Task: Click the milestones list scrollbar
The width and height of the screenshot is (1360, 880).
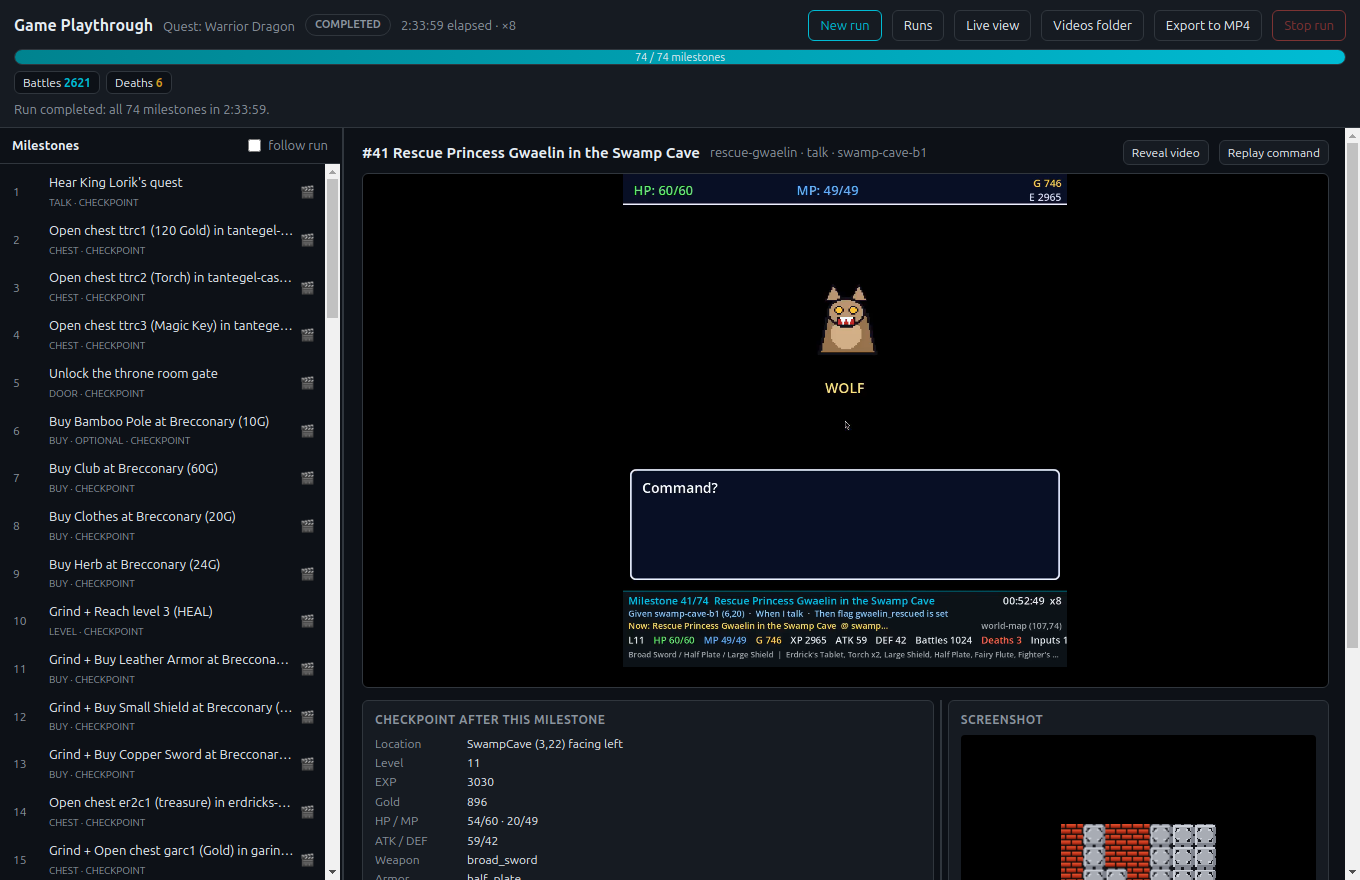Action: 333,248
